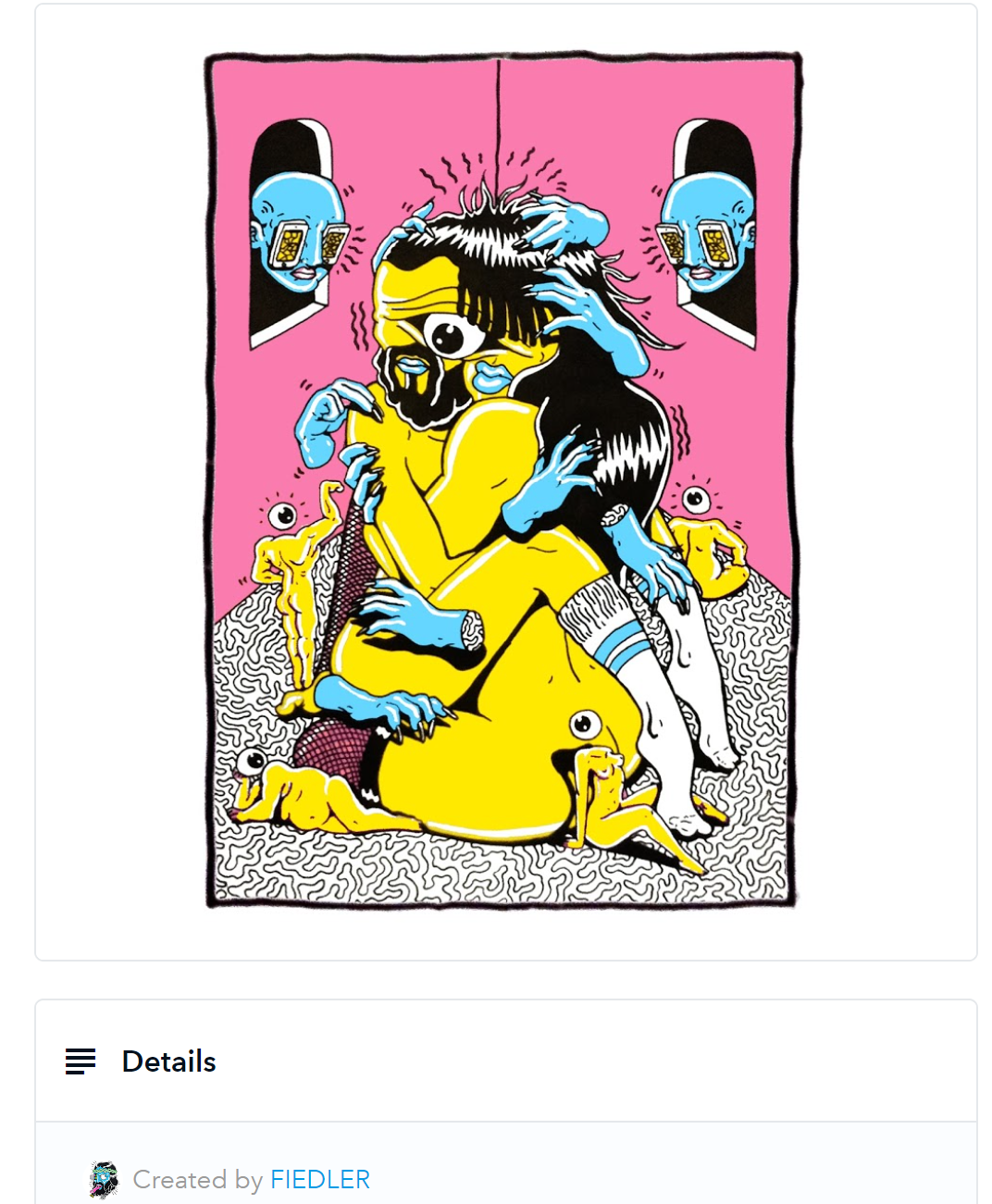This screenshot has height=1204, width=992.
Task: Open the artwork image in full view
Action: (x=501, y=479)
